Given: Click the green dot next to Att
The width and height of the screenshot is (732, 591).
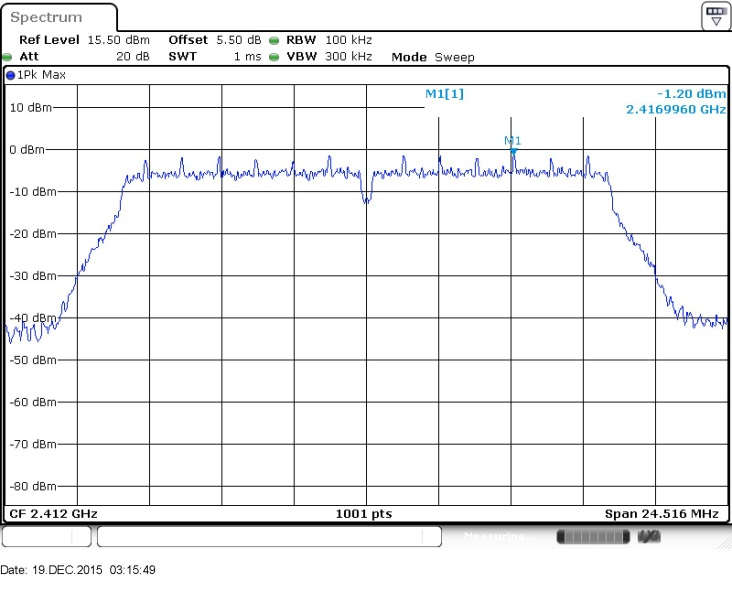Looking at the screenshot, I should pyautogui.click(x=7, y=57).
